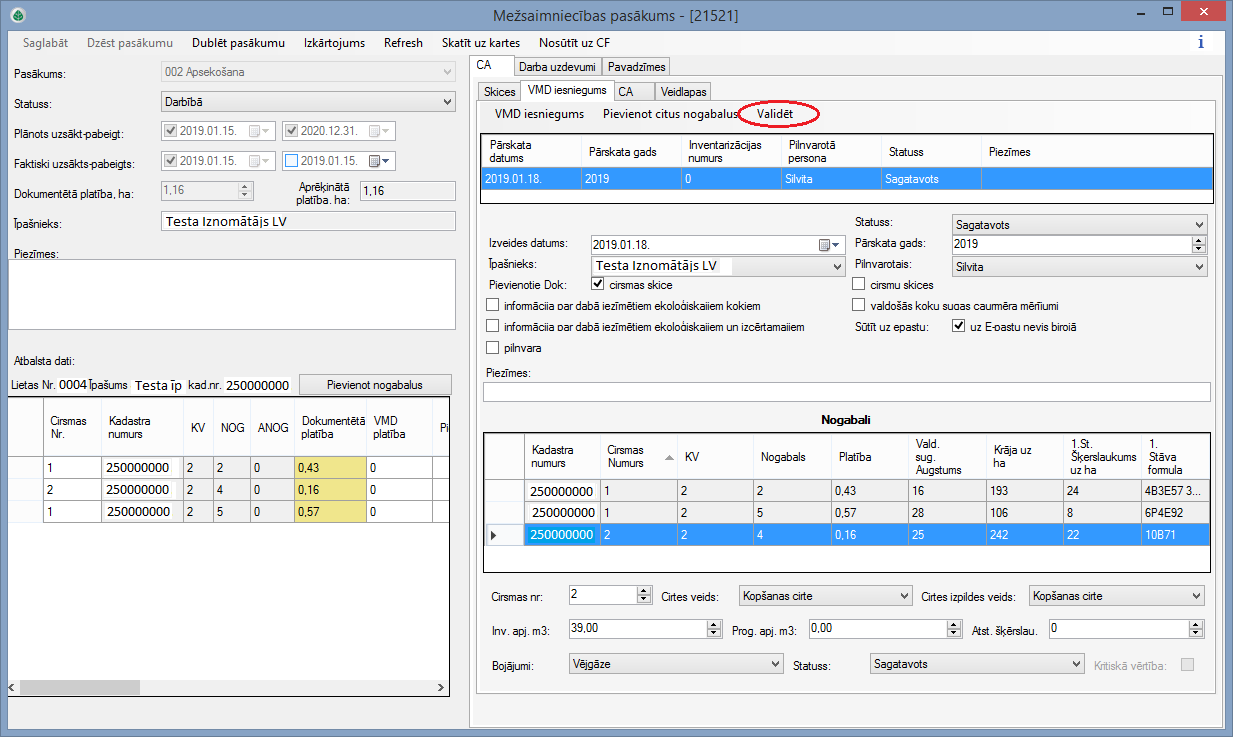This screenshot has width=1233, height=737.
Task: Expand the Statuss dropdown showing Darbībā
Action: 447,102
